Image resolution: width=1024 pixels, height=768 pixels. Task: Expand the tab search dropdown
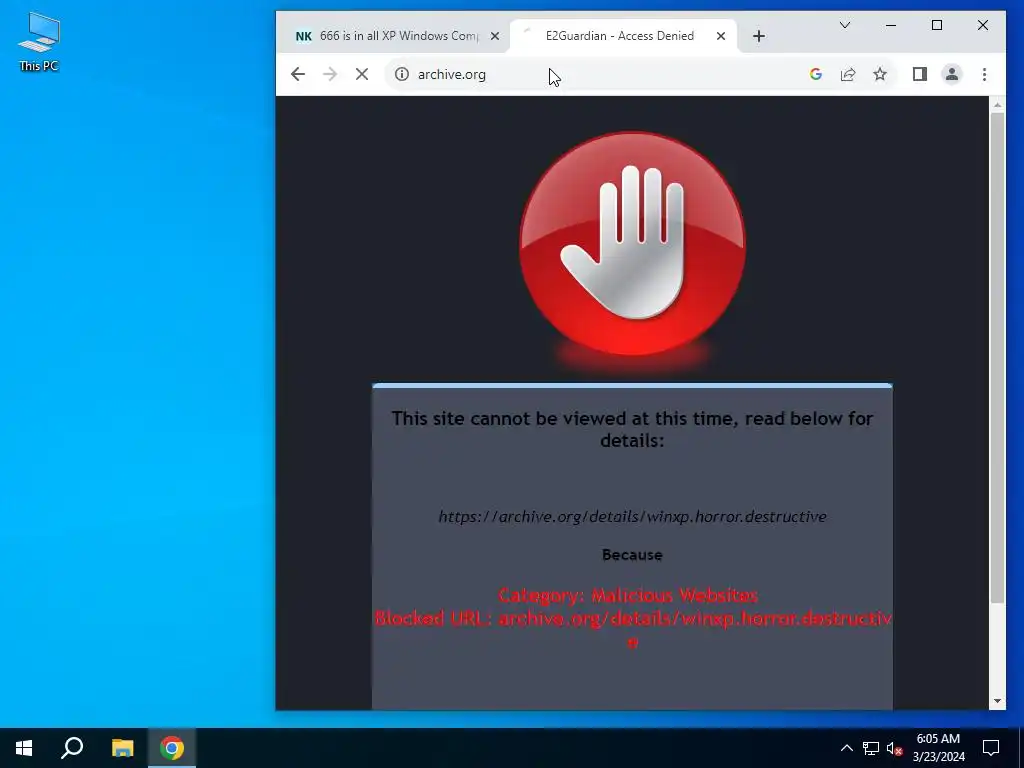845,25
